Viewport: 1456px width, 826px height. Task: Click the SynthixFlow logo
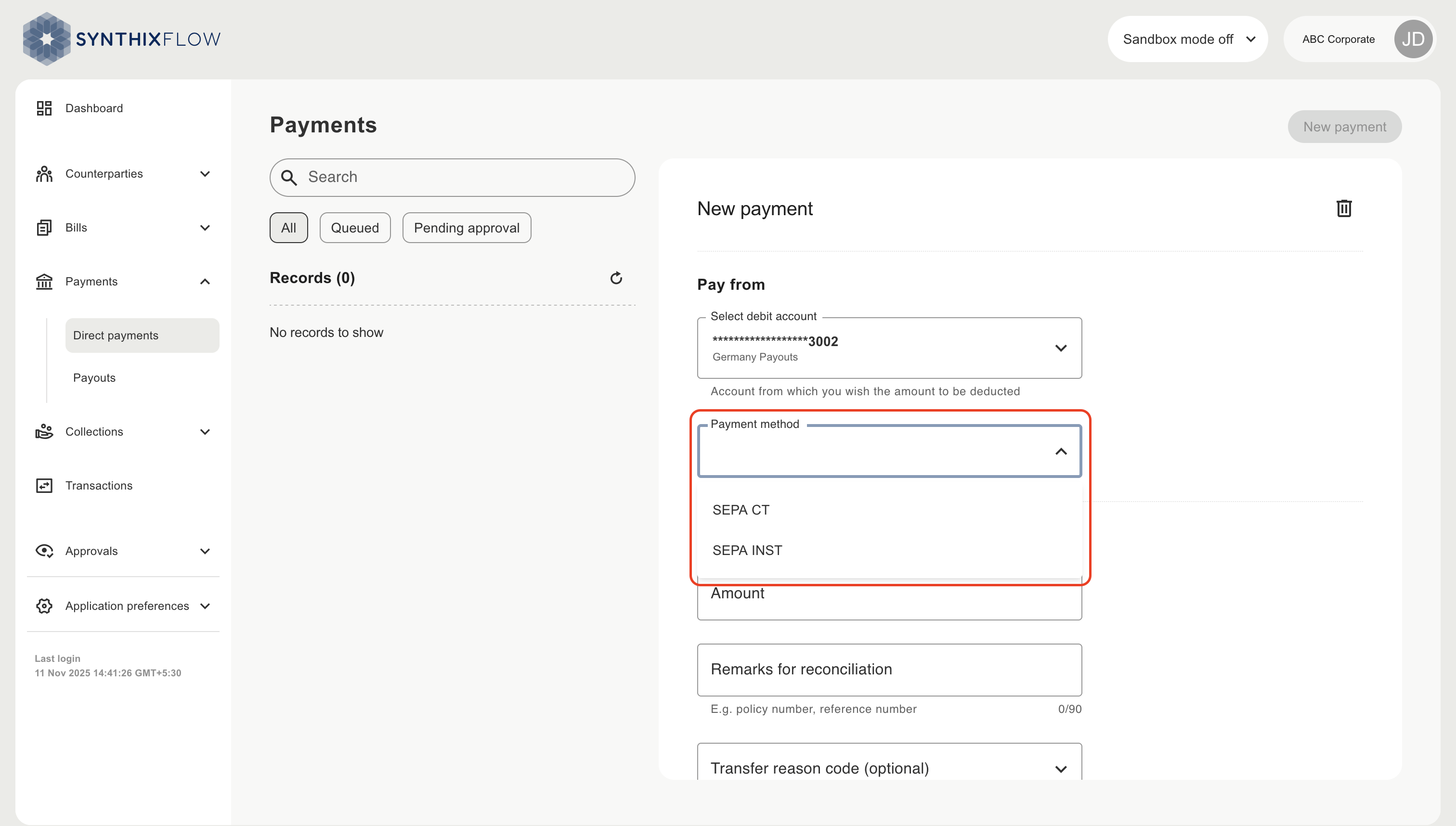121,39
